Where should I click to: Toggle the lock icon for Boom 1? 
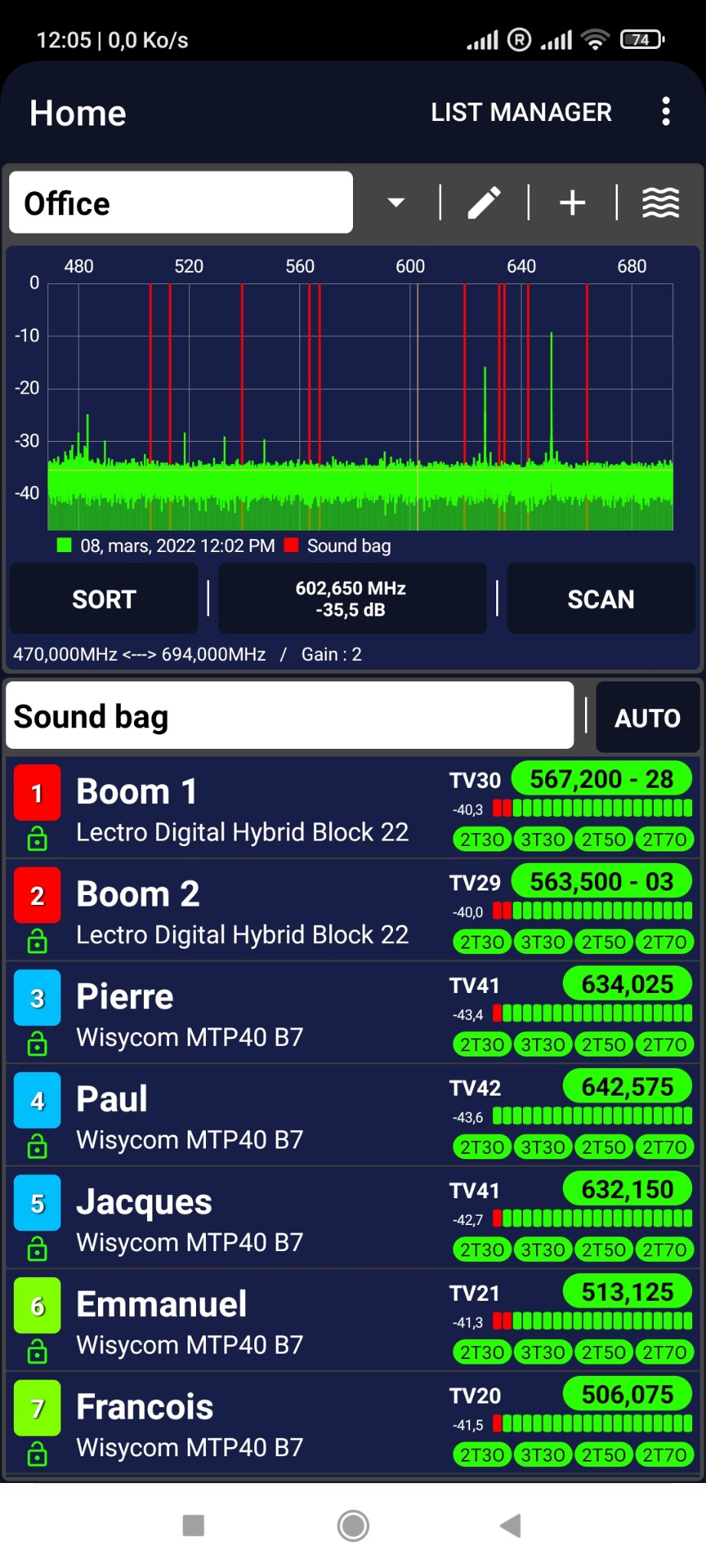[37, 839]
